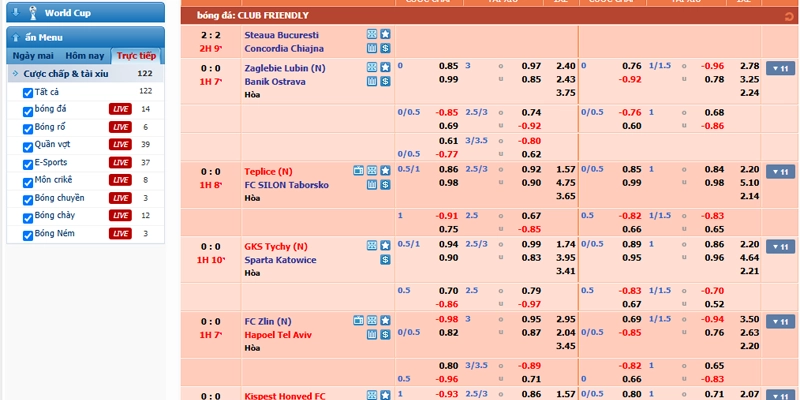
Task: Pick Zaglebie Lubin 1X2 odds 2.40
Action: [x=566, y=66]
